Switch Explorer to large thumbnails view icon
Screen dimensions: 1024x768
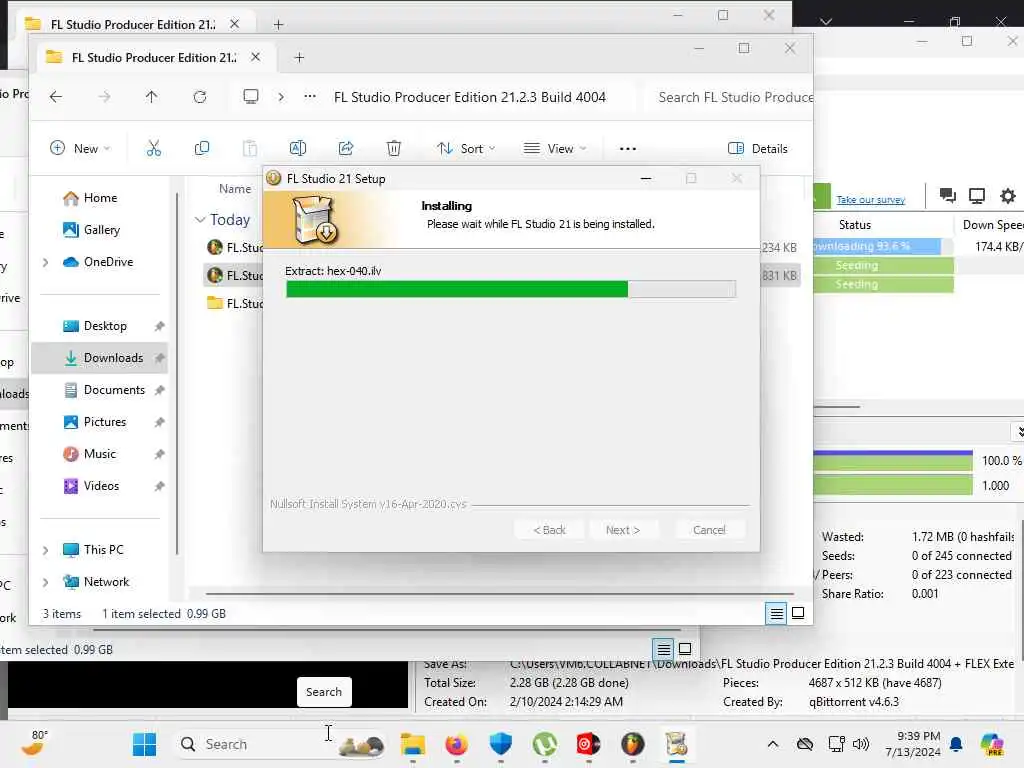click(798, 613)
